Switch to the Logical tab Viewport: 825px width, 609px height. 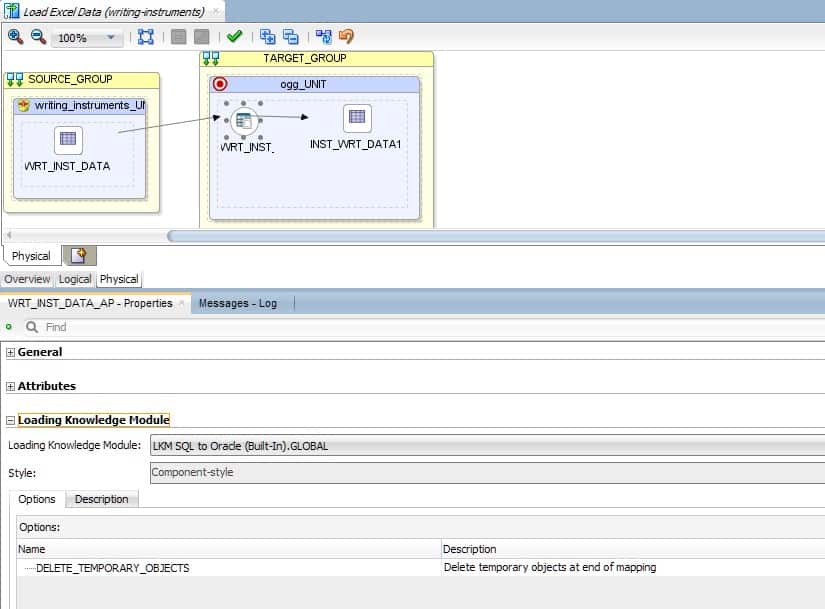tap(74, 279)
